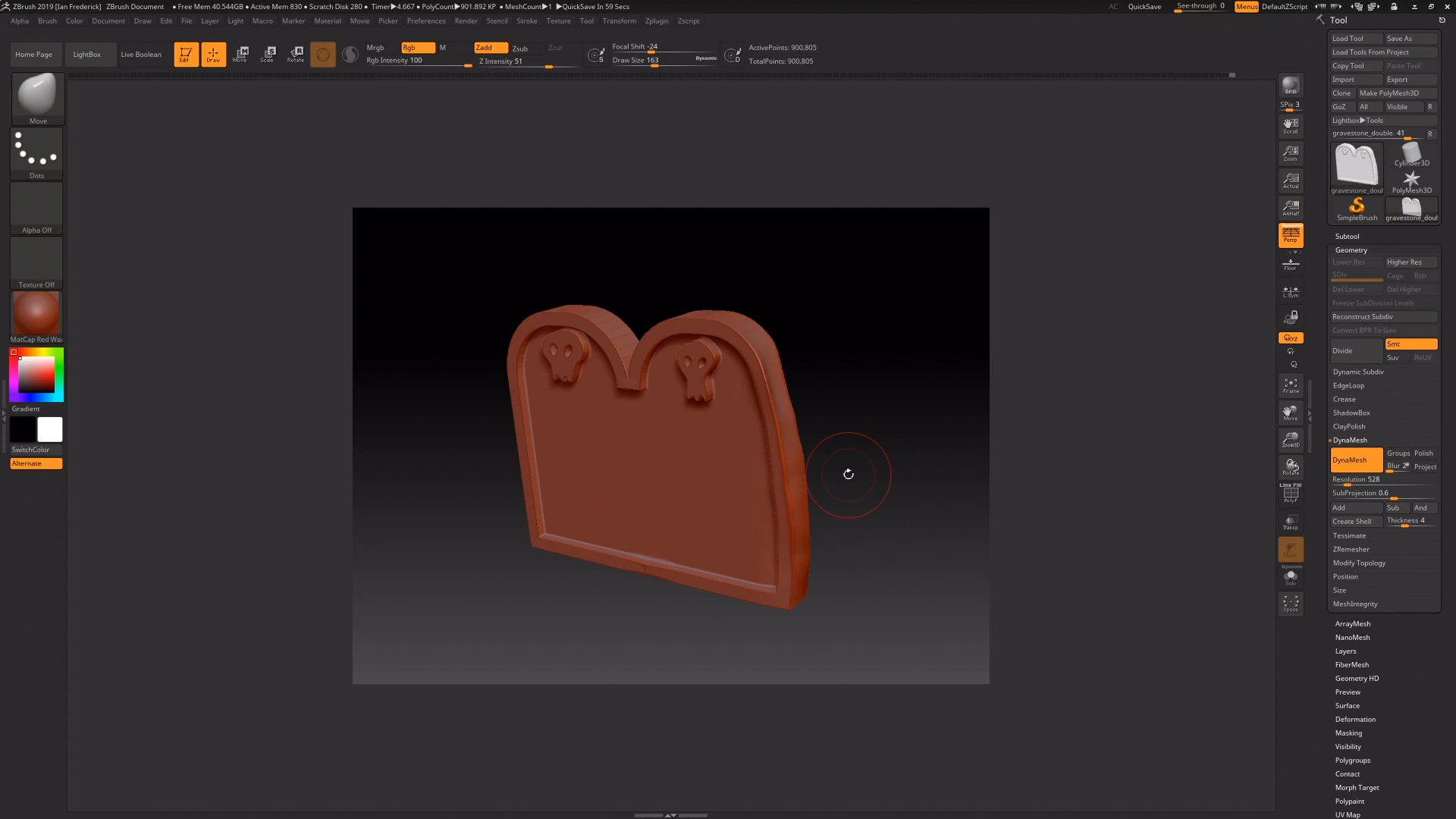Toggle Zadd sculpt mode

(x=490, y=48)
